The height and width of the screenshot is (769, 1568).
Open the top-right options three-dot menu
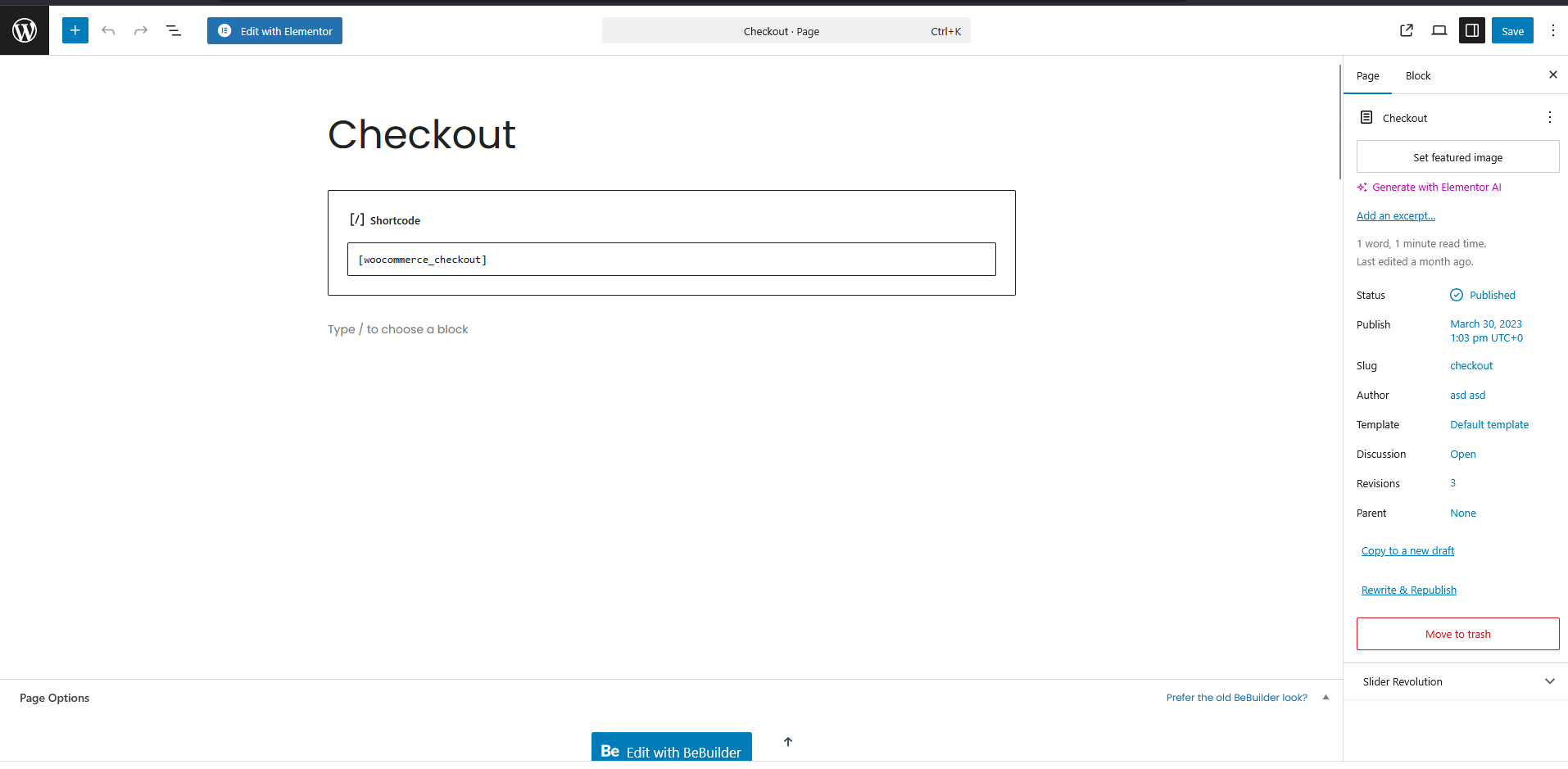(1552, 31)
